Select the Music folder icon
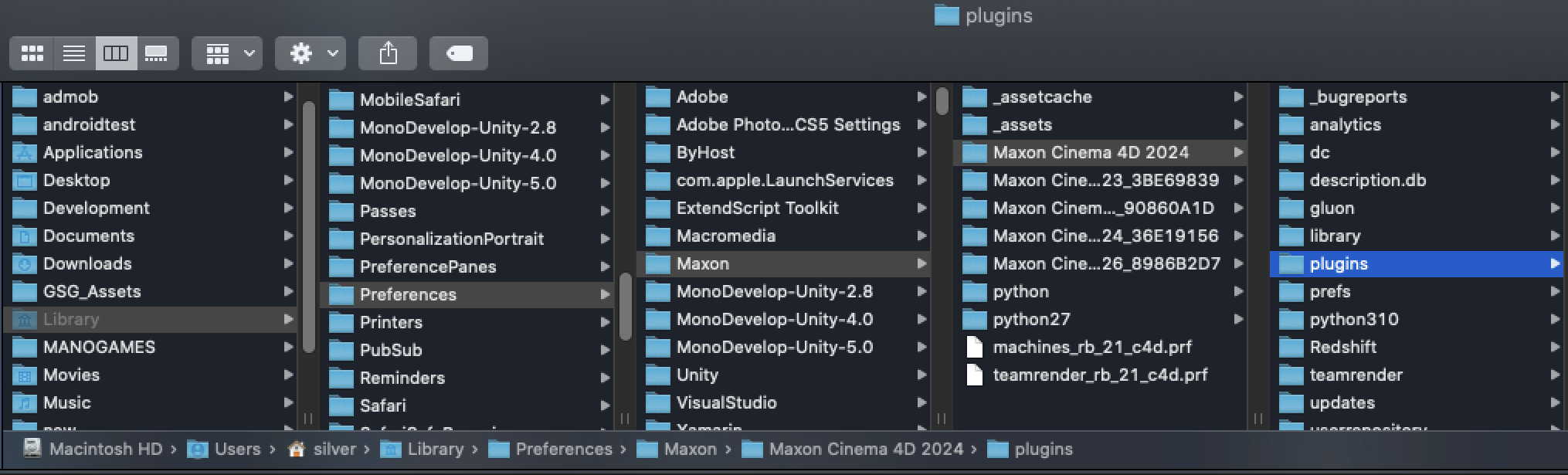The width and height of the screenshot is (1568, 475). pos(25,403)
